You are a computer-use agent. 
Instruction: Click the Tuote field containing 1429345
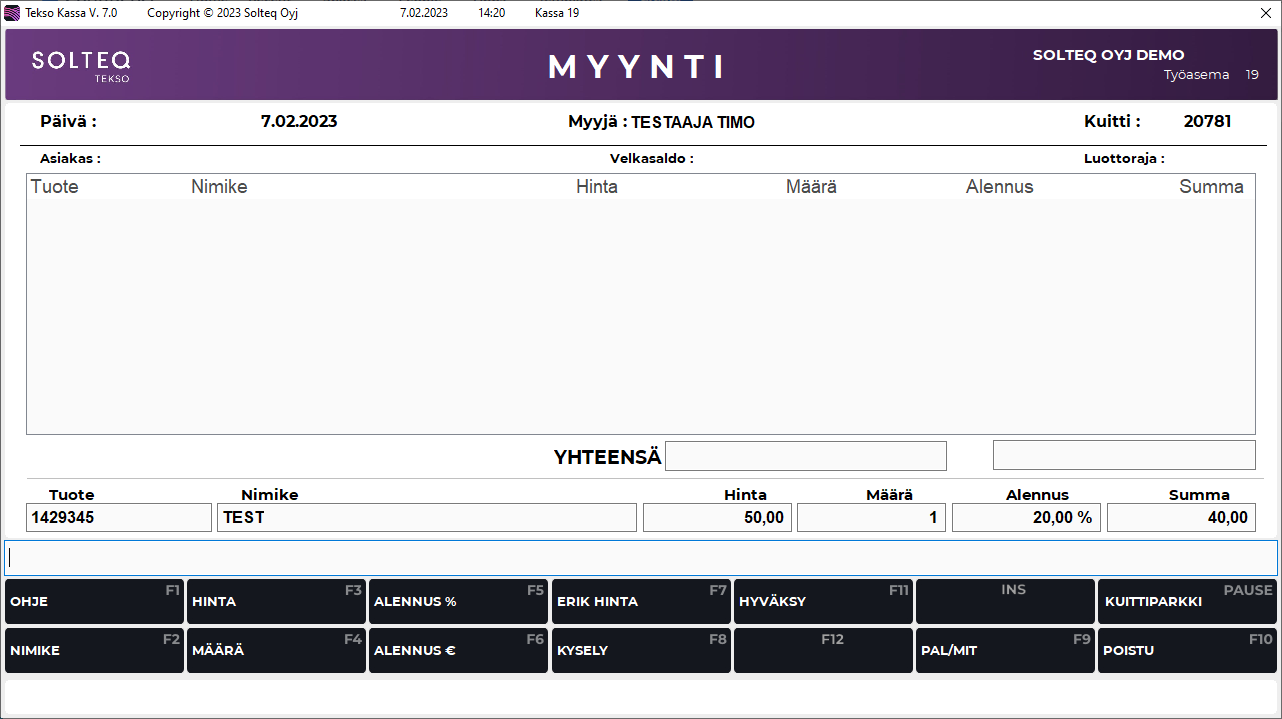pos(119,517)
